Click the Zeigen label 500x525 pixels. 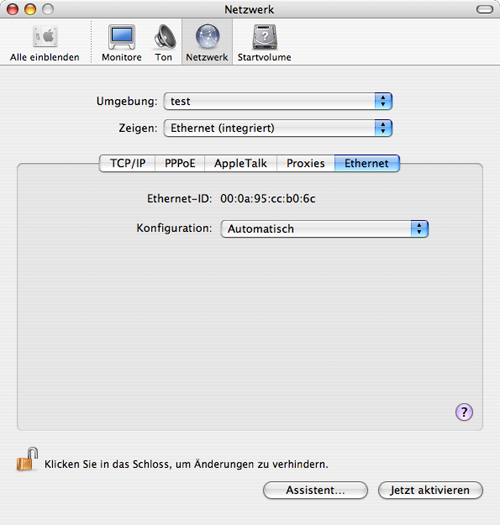(x=138, y=128)
